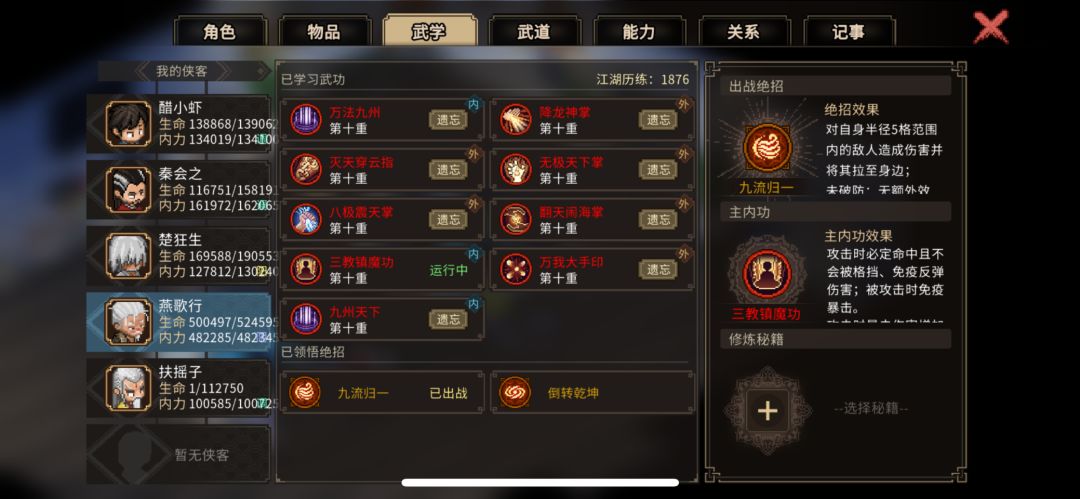Choose hero 扶摇子 in the roster
Screen dimensions: 1080x499
[x=178, y=389]
